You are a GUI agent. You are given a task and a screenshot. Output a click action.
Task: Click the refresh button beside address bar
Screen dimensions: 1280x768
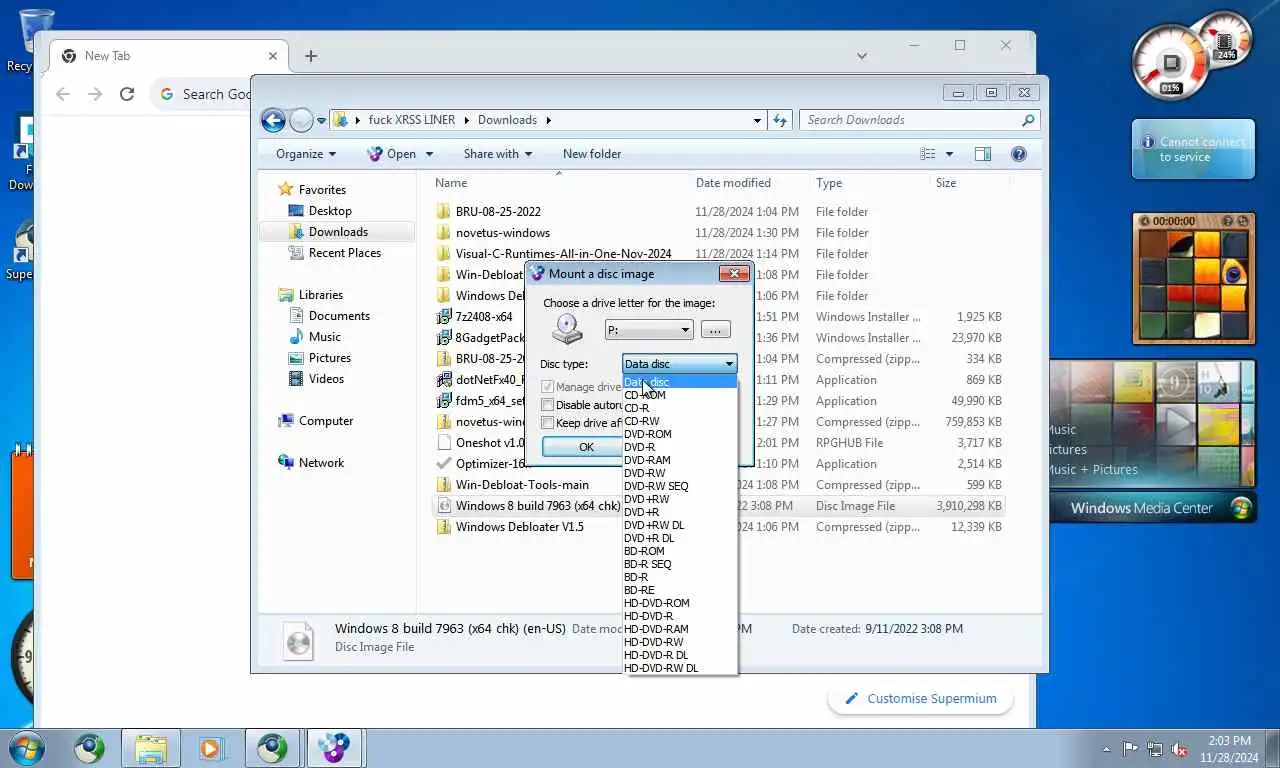tap(781, 120)
